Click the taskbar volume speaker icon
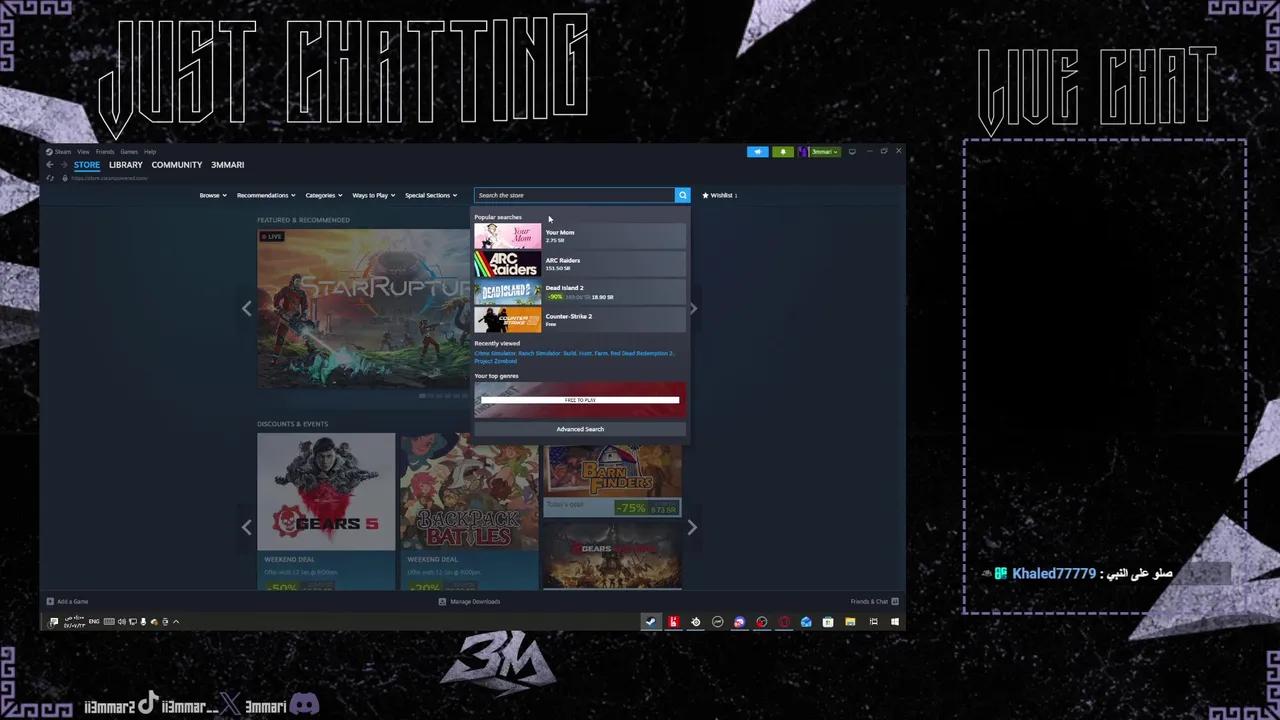This screenshot has width=1280, height=720. pos(122,622)
